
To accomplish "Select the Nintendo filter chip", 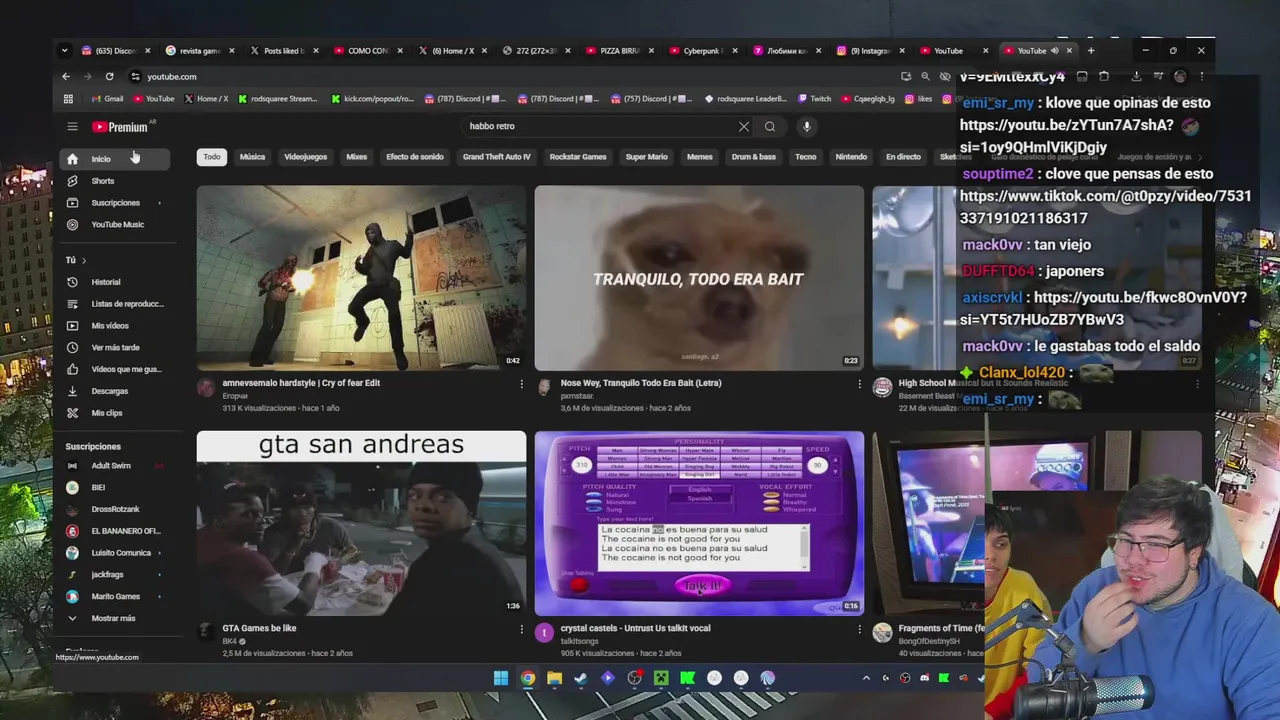I will pos(851,157).
